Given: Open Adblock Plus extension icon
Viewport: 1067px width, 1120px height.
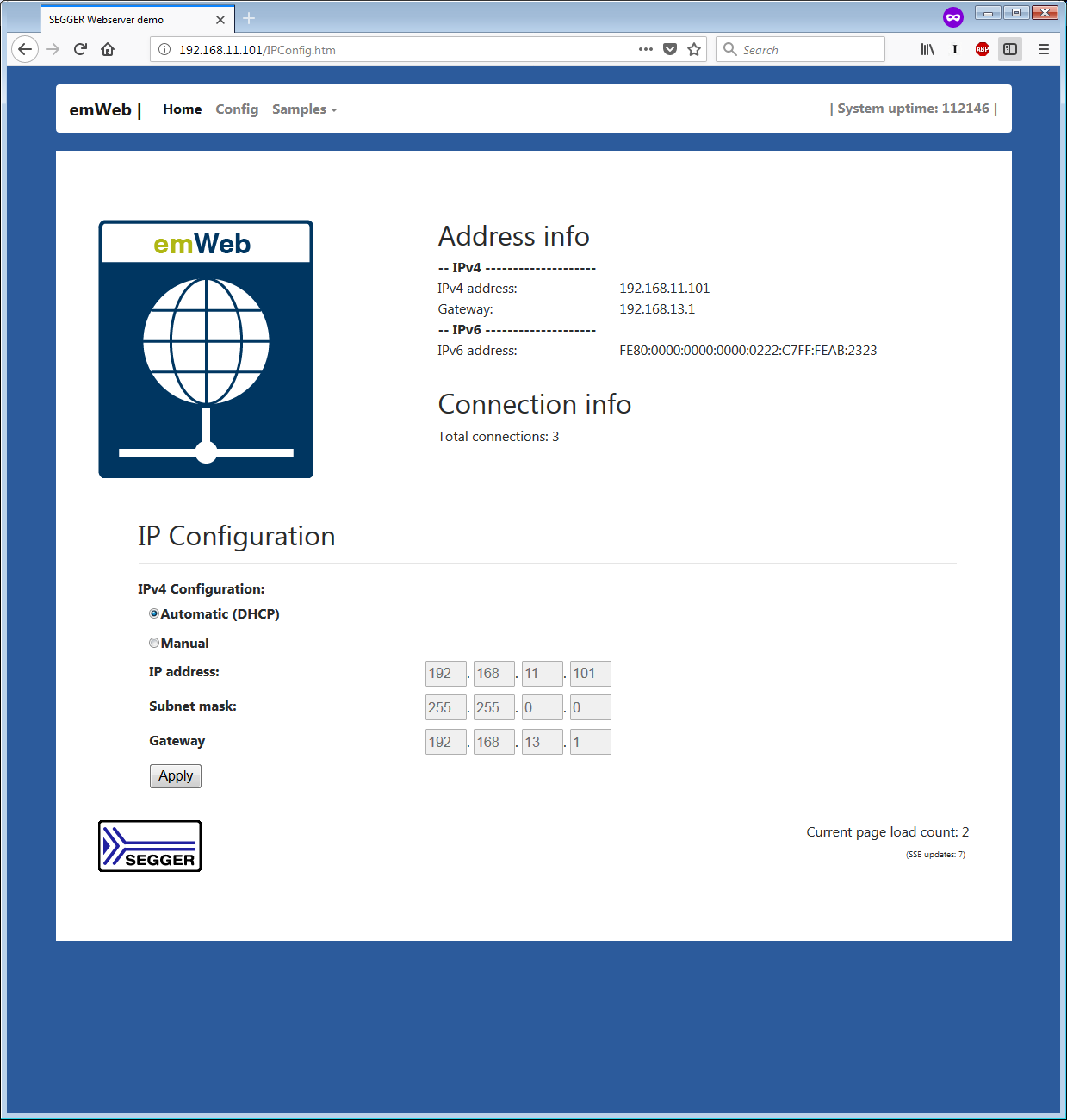Looking at the screenshot, I should [983, 49].
